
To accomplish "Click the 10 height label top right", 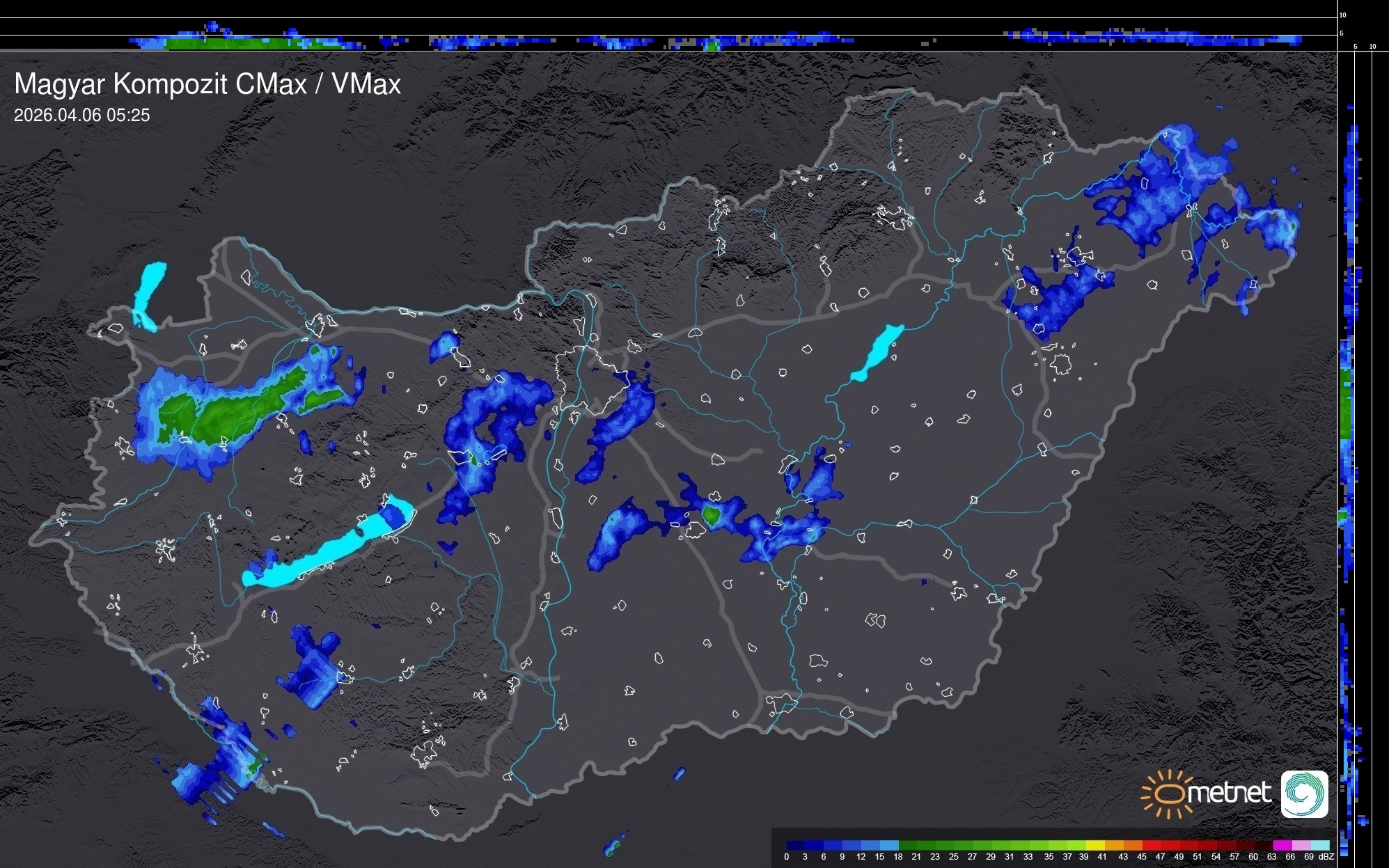I will (1343, 15).
